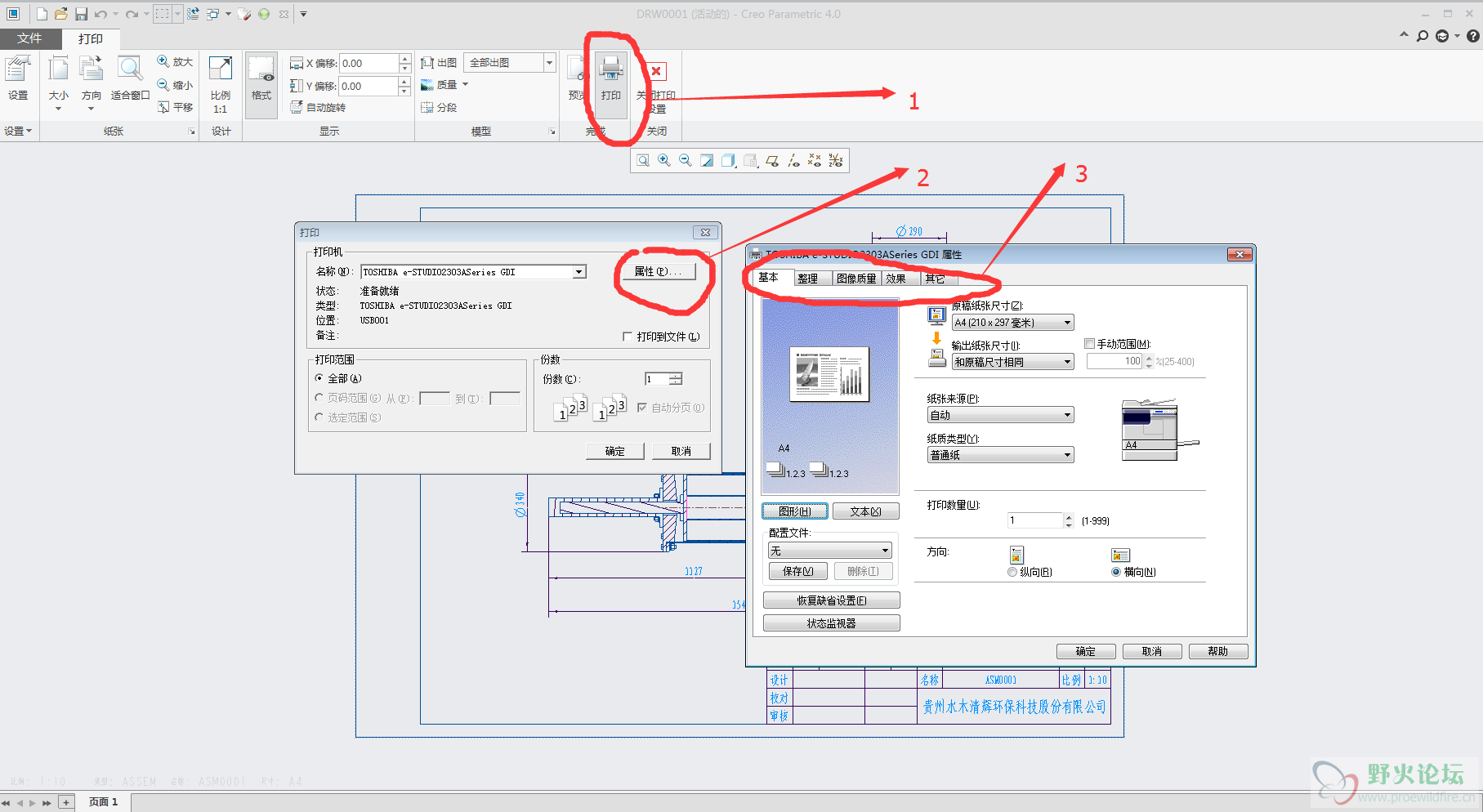This screenshot has width=1483, height=812.
Task: Click the 图形 graphic preview button
Action: click(x=795, y=511)
